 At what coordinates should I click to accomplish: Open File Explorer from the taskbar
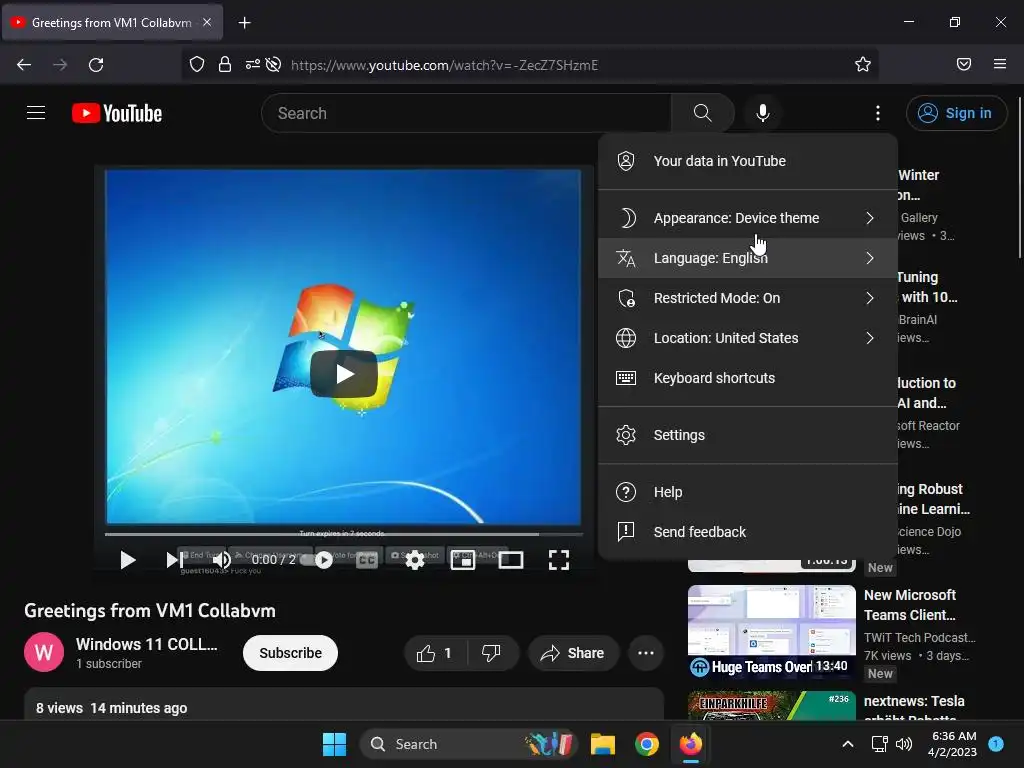coord(603,744)
